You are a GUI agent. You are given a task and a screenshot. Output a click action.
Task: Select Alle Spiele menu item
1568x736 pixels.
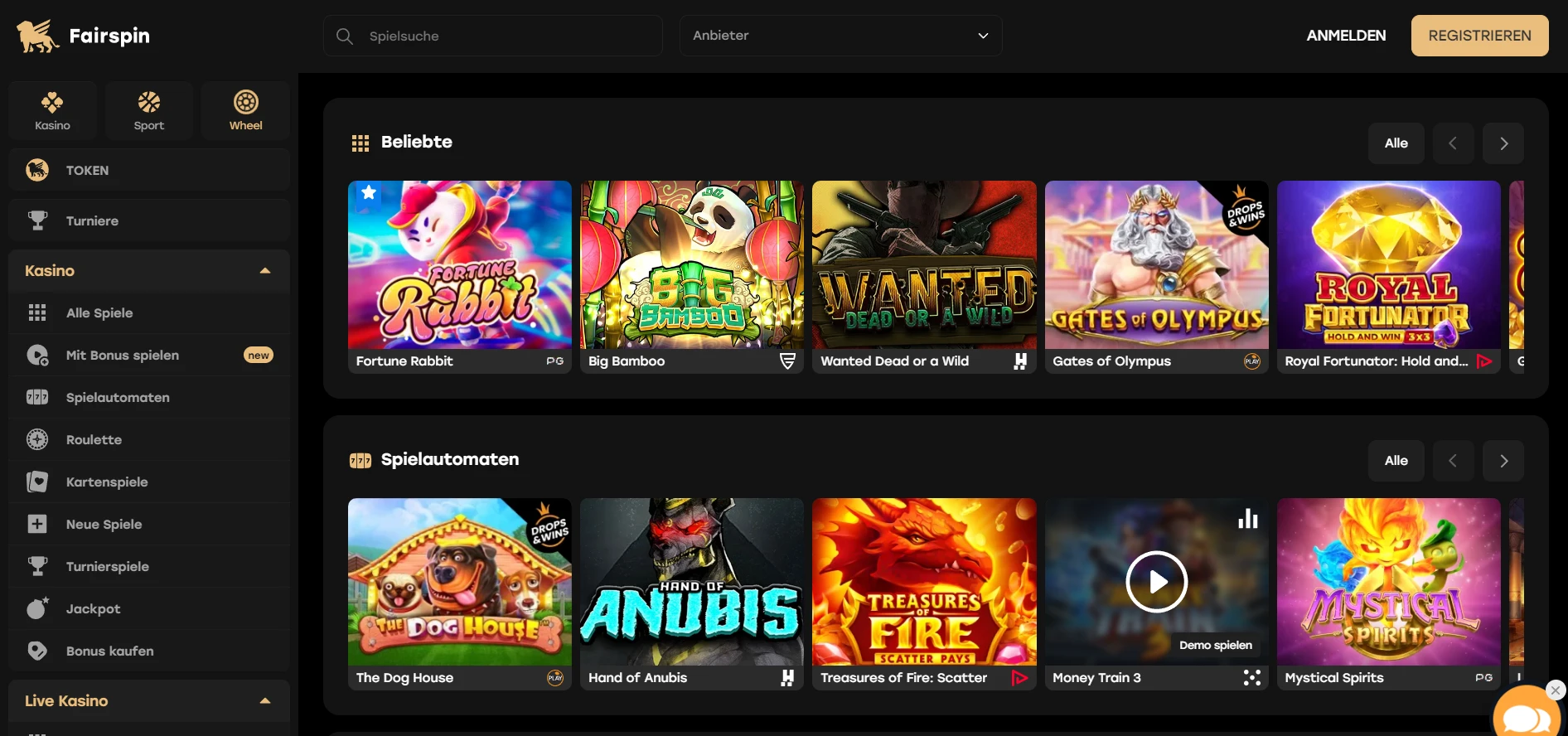tap(149, 312)
